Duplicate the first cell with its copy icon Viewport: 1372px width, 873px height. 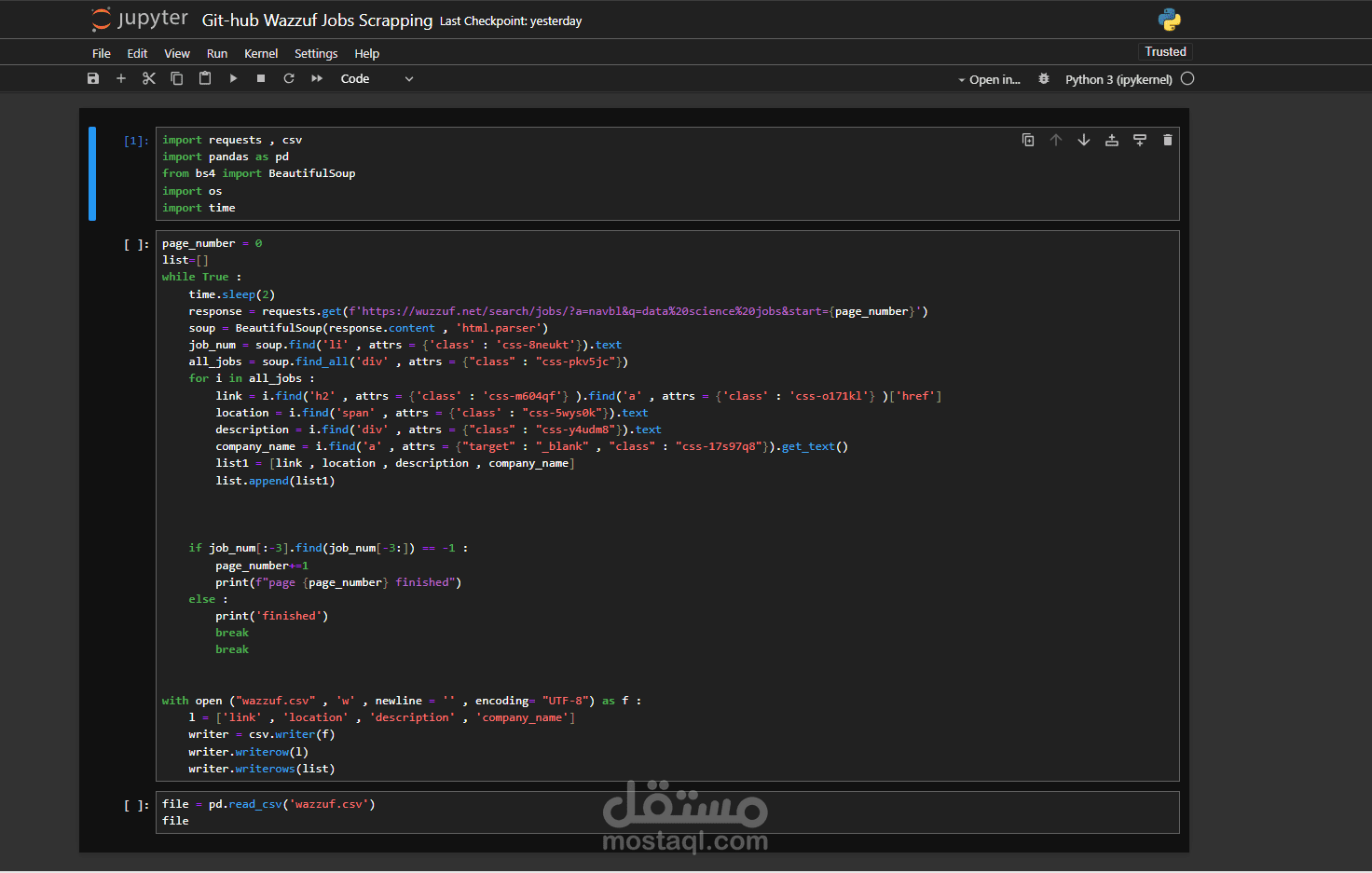coord(1028,140)
